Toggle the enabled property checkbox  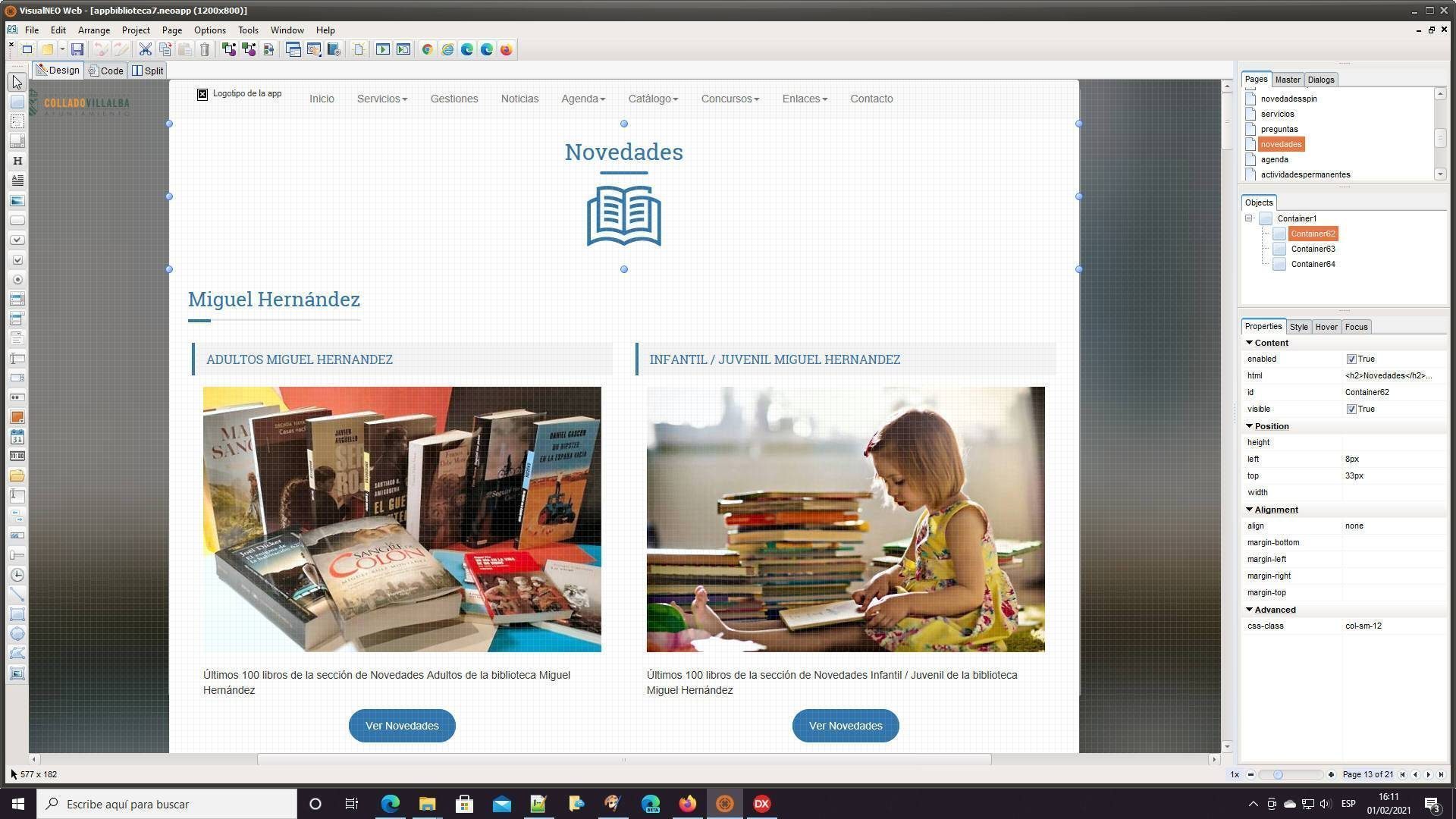coord(1351,359)
